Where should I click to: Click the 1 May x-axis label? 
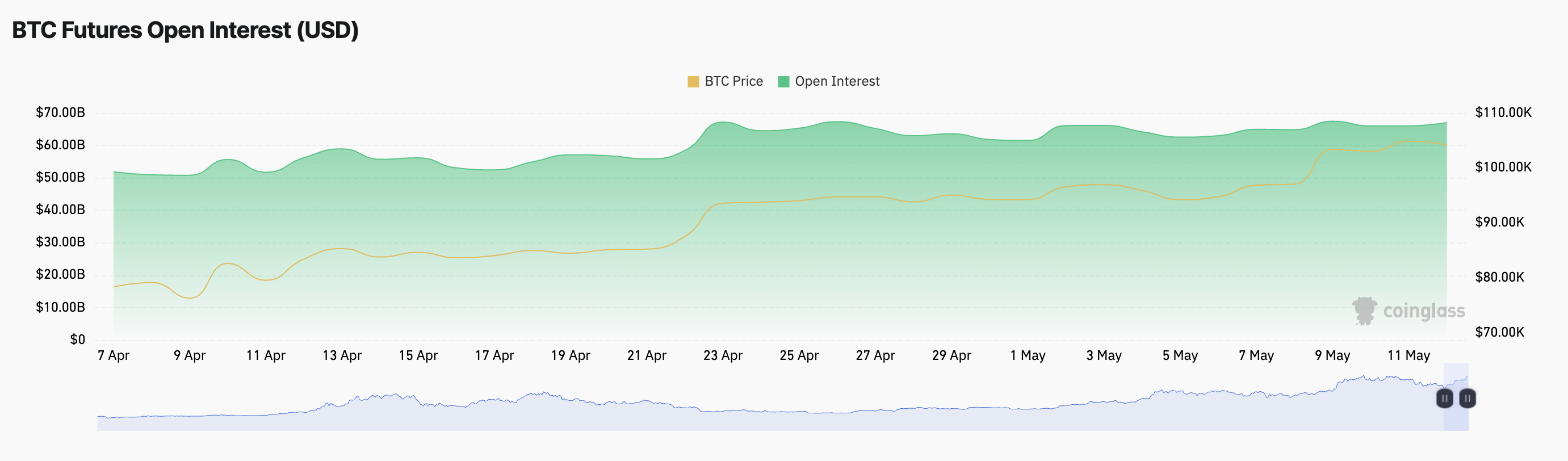pyautogui.click(x=1028, y=355)
